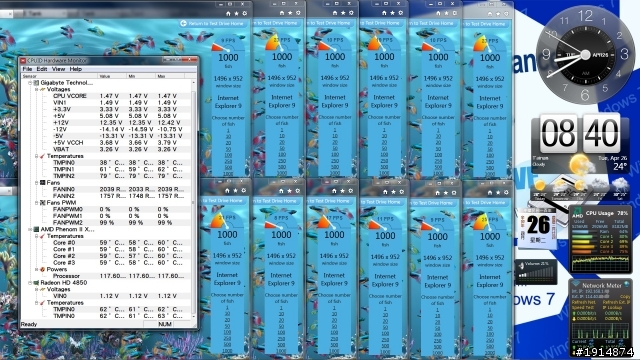Click the scrollbar up arrow in Hardware Monitor
The image size is (640, 360).
coord(193,82)
